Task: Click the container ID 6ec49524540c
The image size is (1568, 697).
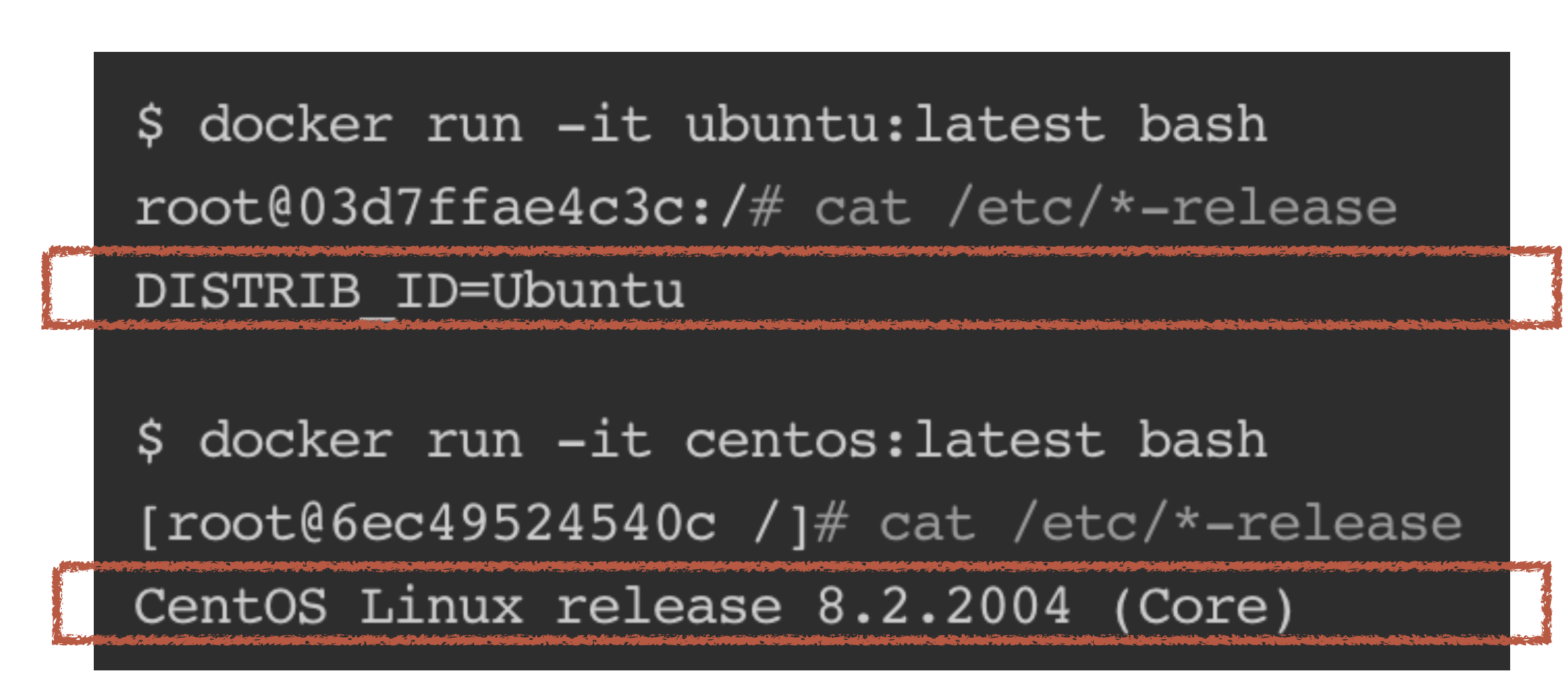Action: tap(523, 524)
